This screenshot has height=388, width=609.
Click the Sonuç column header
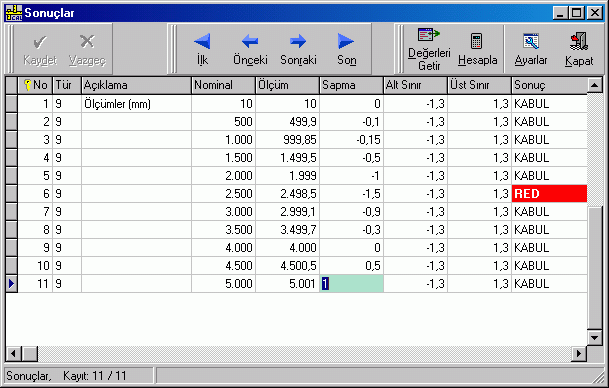pyautogui.click(x=549, y=85)
